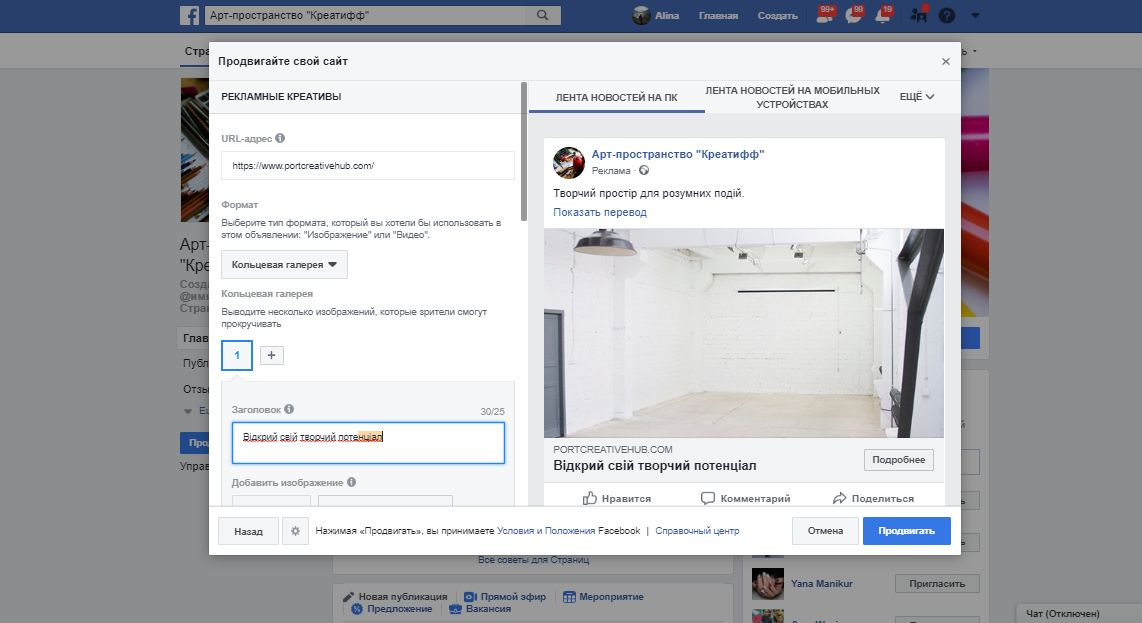Click the Заголовок headline text field
The width and height of the screenshot is (1142, 623).
[x=368, y=443]
